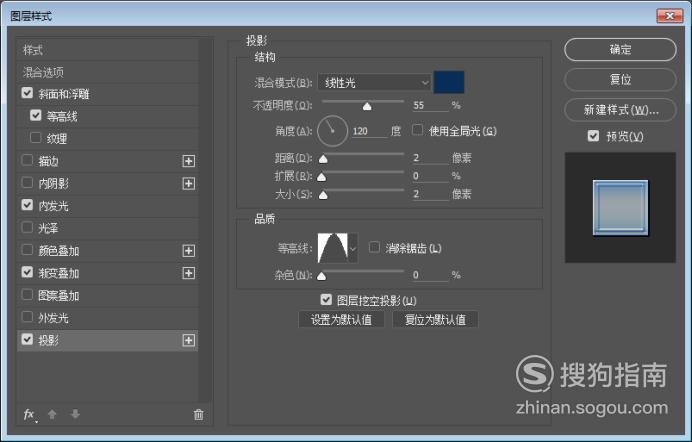This screenshot has height=442, width=692.
Task: Enable the 外发光 checkbox
Action: [27, 317]
